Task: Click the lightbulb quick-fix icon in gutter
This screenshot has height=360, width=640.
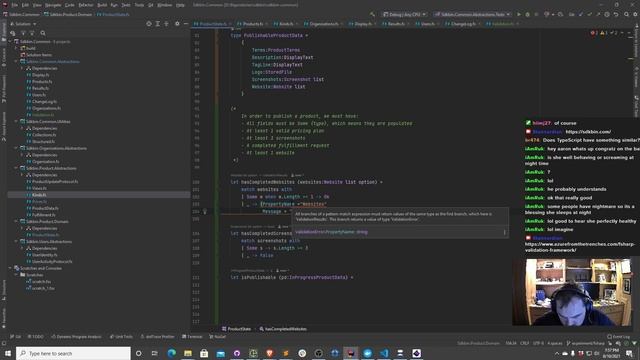Action: (205, 211)
